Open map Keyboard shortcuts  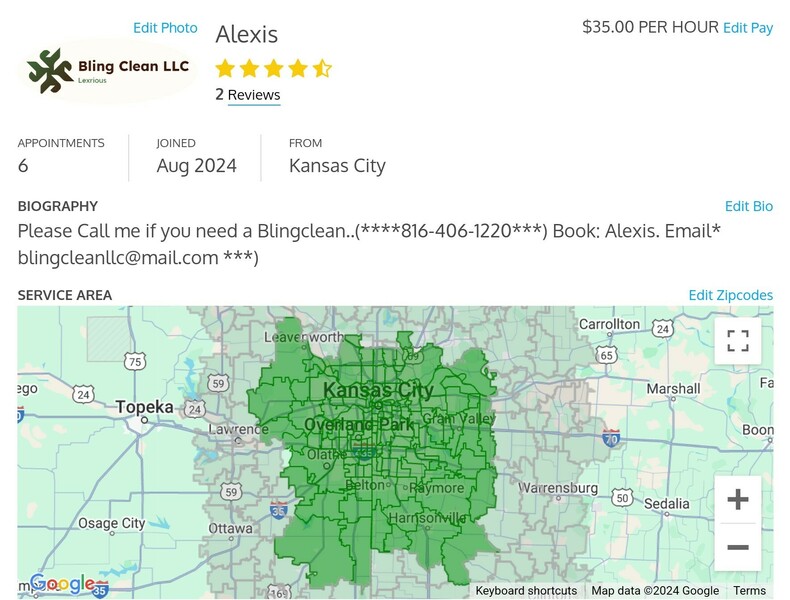(x=526, y=591)
